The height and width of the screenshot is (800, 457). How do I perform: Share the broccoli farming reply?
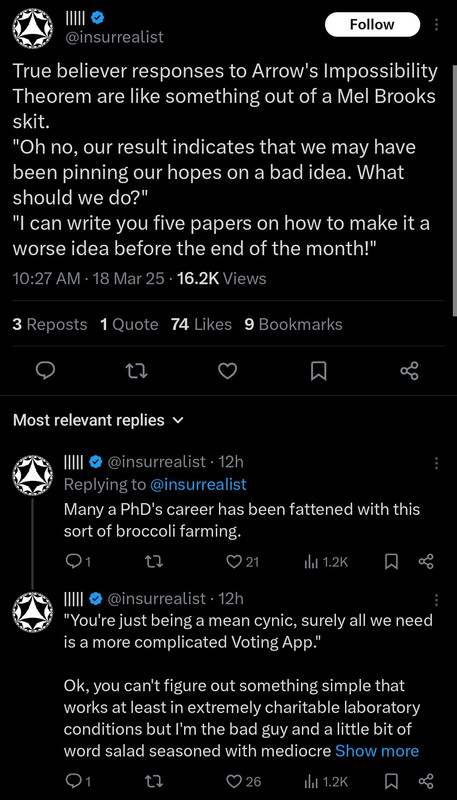click(x=426, y=562)
